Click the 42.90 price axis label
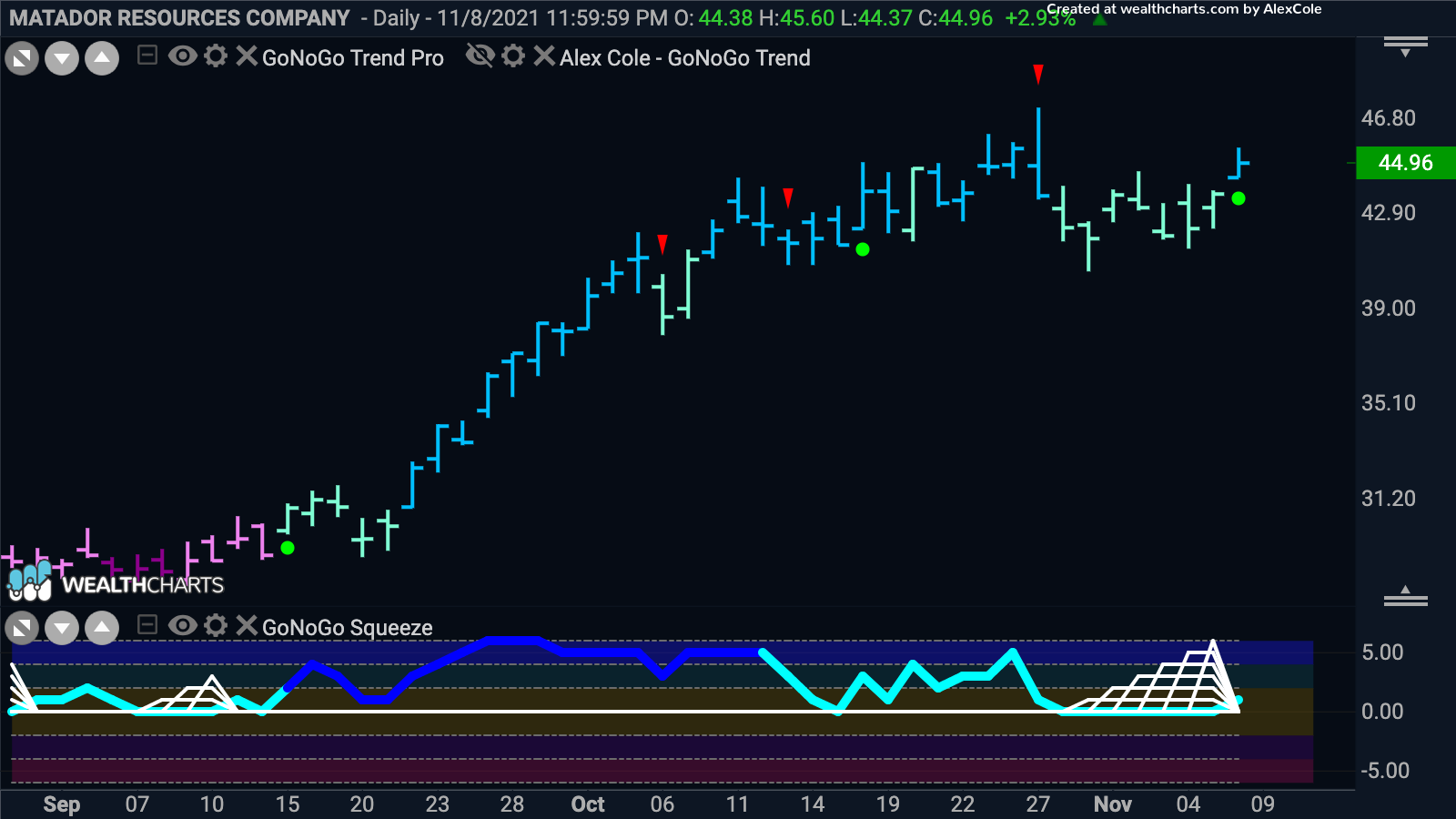1456x819 pixels. [1389, 213]
